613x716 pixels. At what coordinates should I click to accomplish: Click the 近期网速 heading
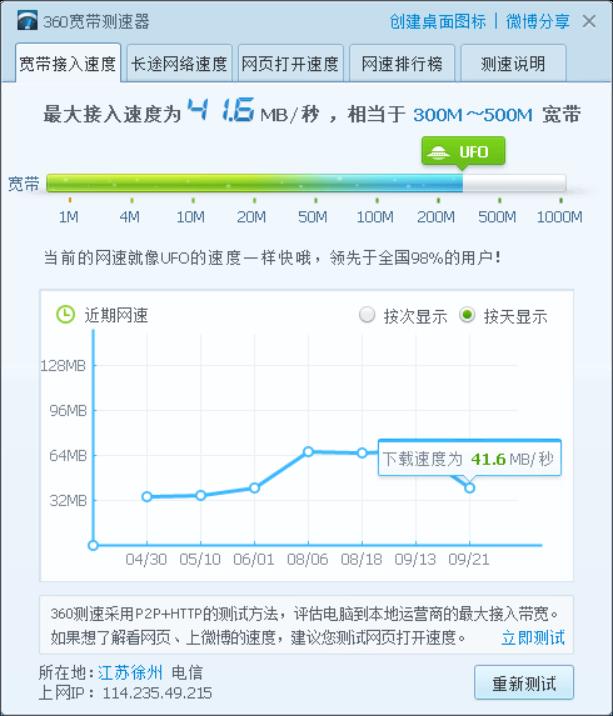(116, 316)
